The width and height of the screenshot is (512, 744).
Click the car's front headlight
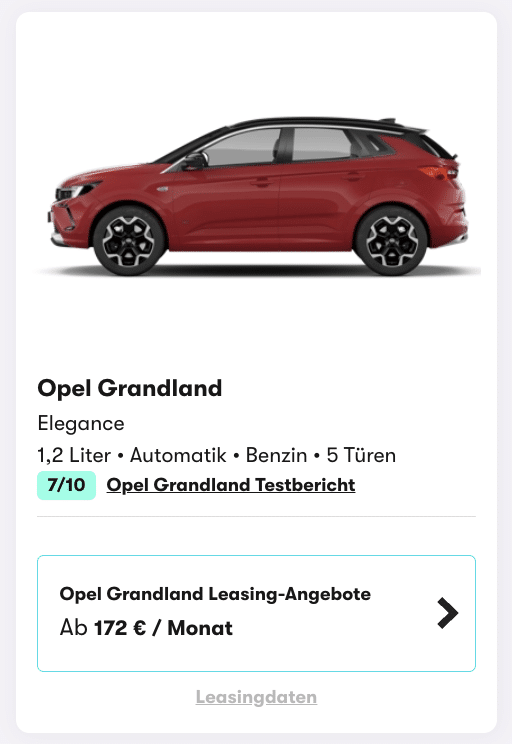78,190
